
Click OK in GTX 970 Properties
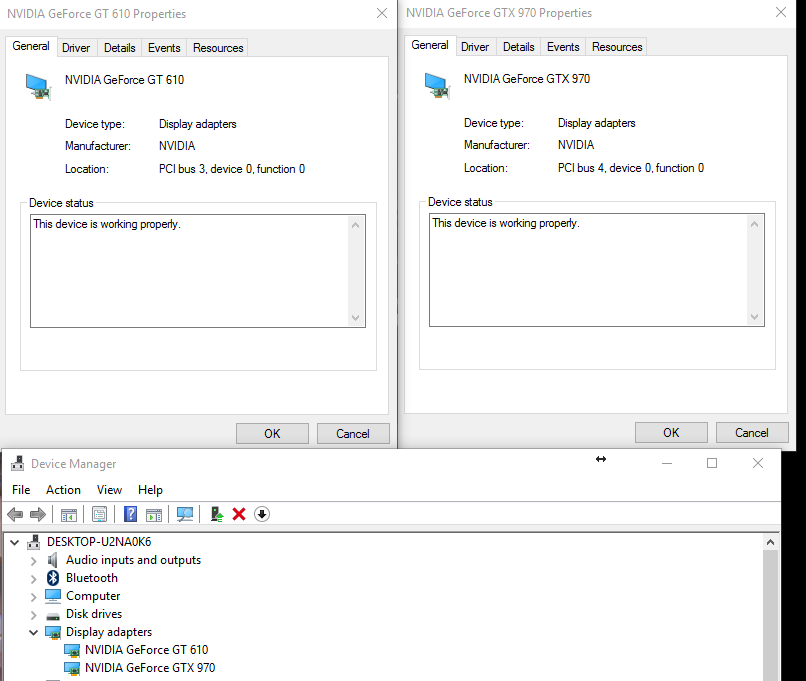pos(671,433)
